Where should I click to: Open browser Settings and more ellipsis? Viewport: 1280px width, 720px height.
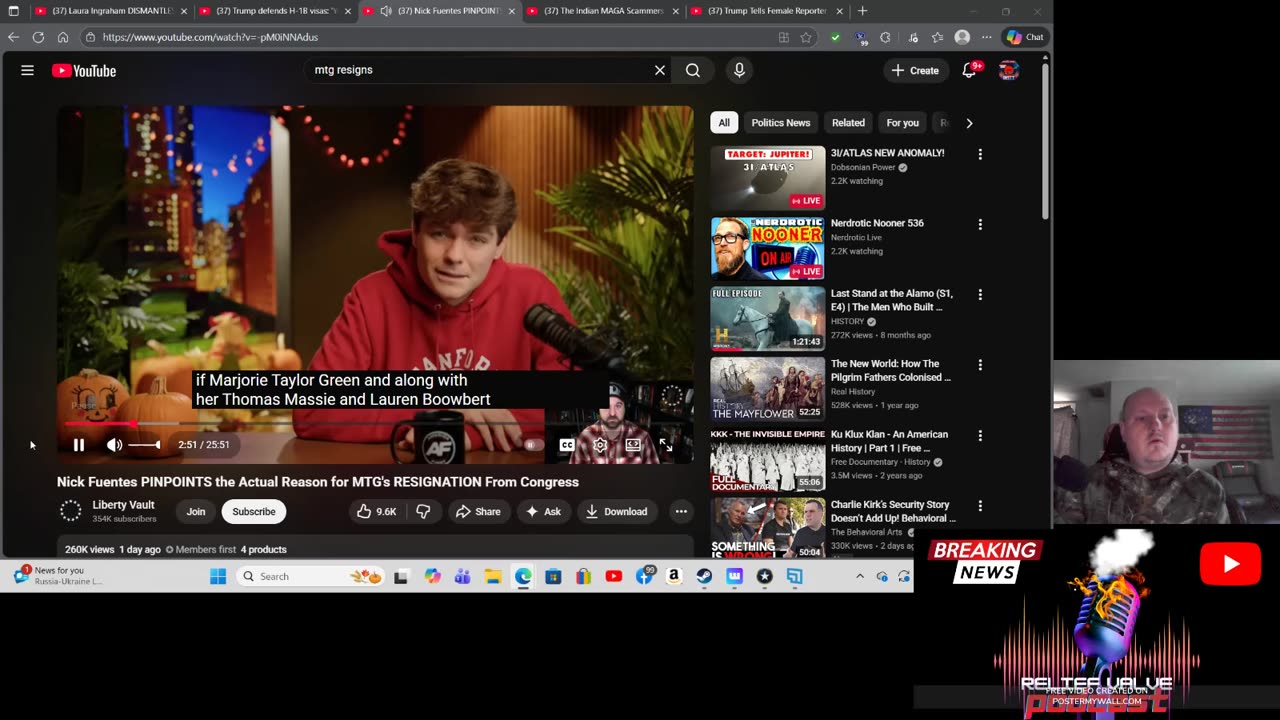(x=987, y=37)
